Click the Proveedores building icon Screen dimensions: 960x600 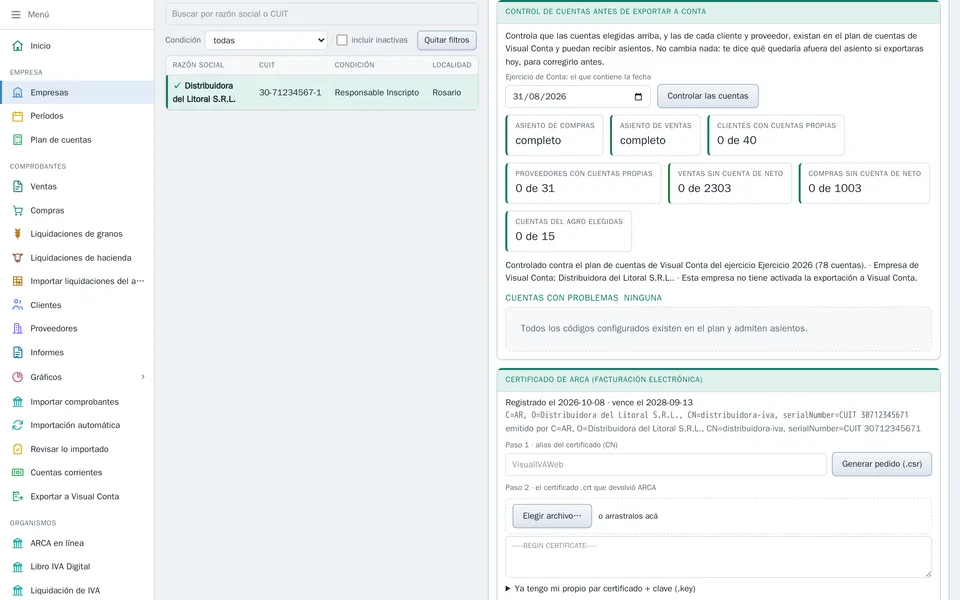point(18,328)
